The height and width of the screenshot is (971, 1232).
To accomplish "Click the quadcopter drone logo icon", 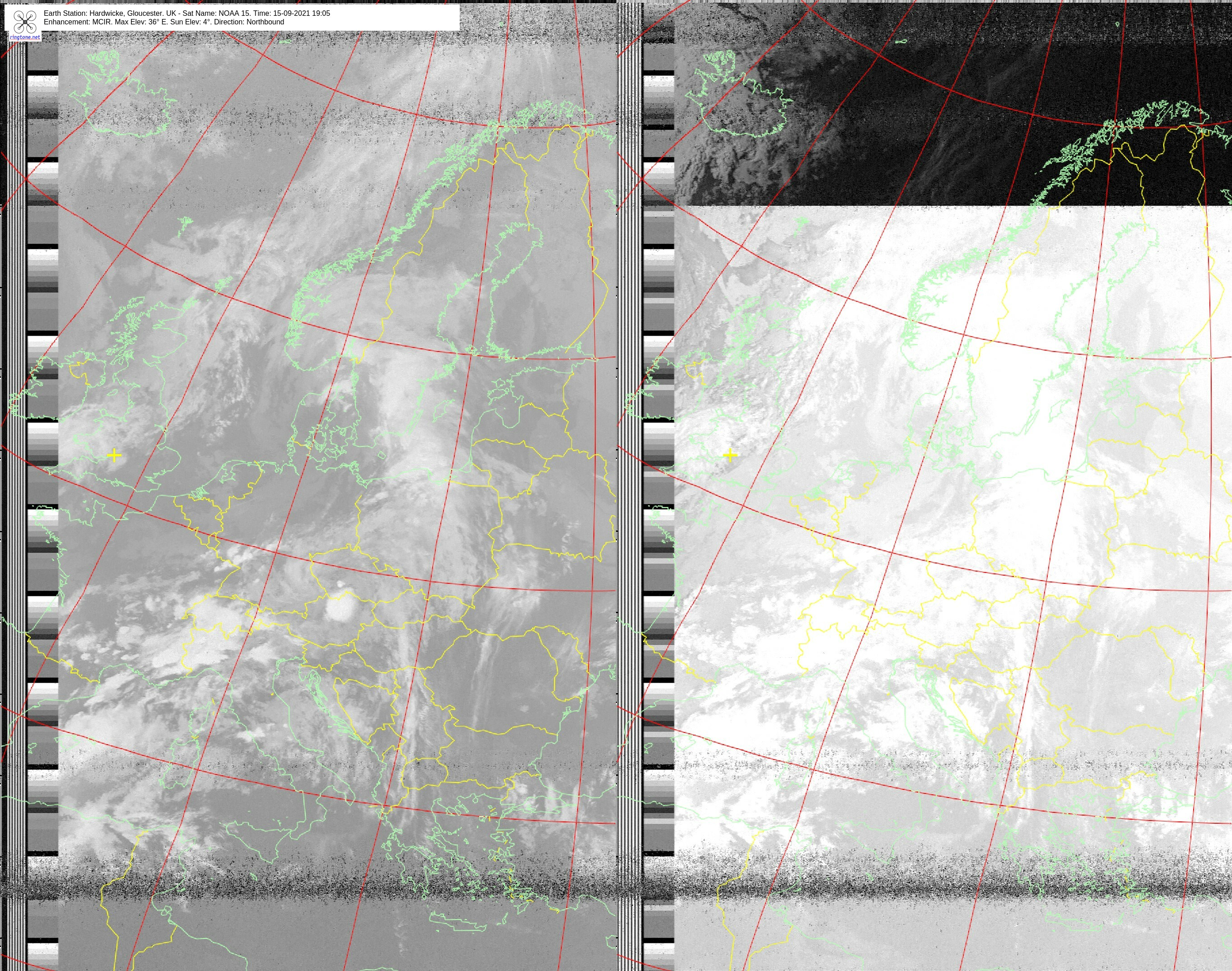I will click(x=25, y=22).
